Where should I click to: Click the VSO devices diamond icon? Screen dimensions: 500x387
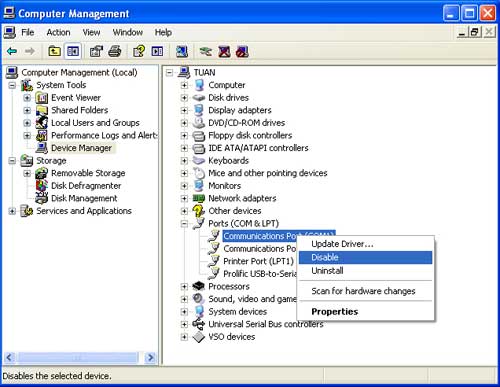(x=199, y=337)
